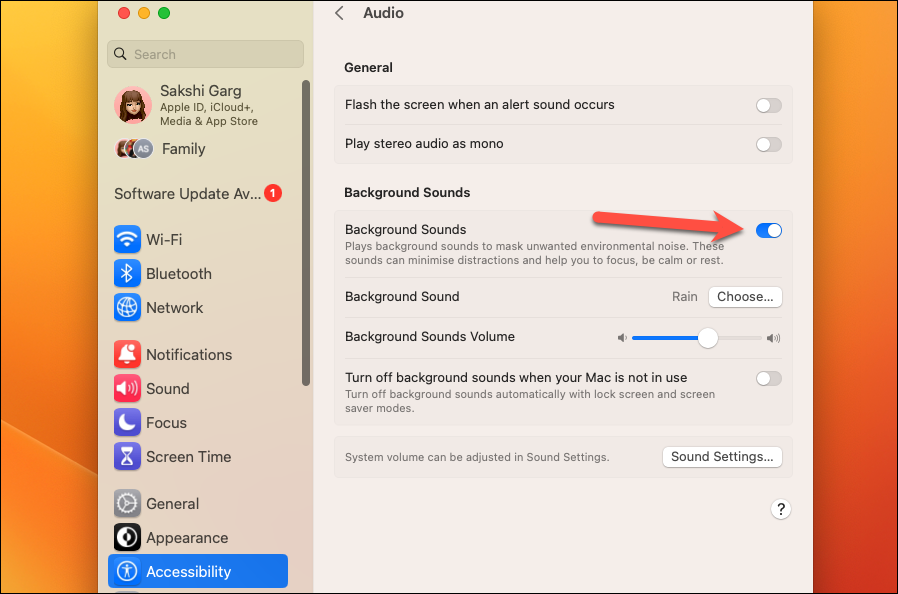898x594 pixels.
Task: Click the Focus label in sidebar
Action: tap(166, 423)
